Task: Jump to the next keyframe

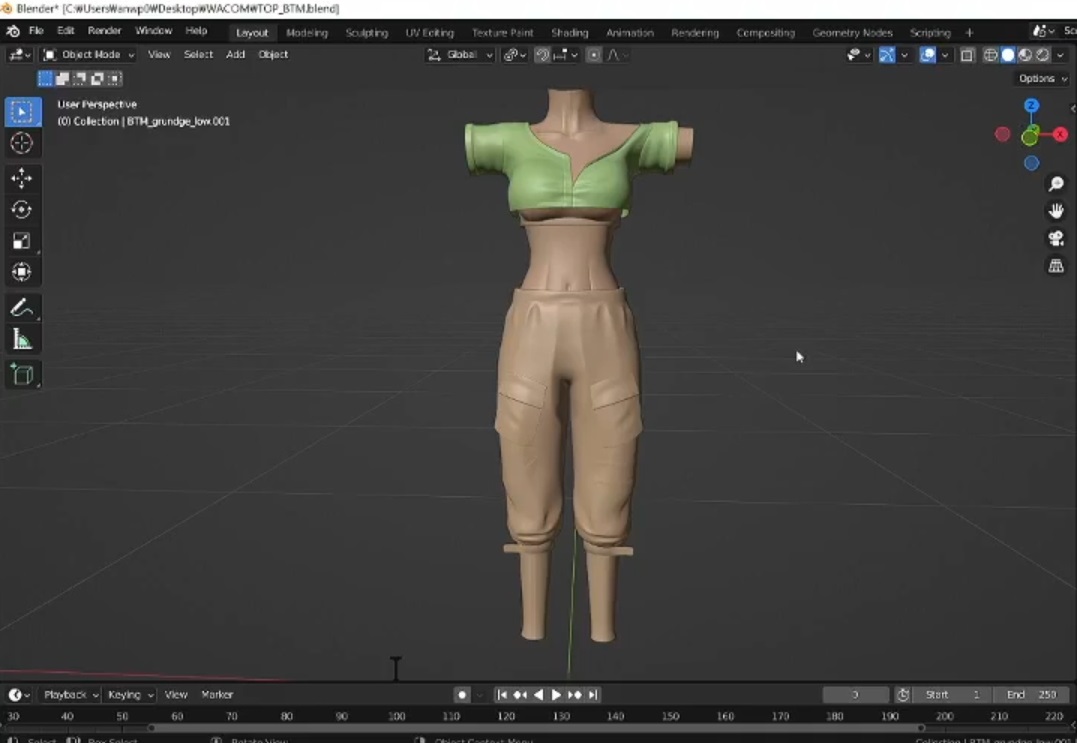Action: click(575, 695)
